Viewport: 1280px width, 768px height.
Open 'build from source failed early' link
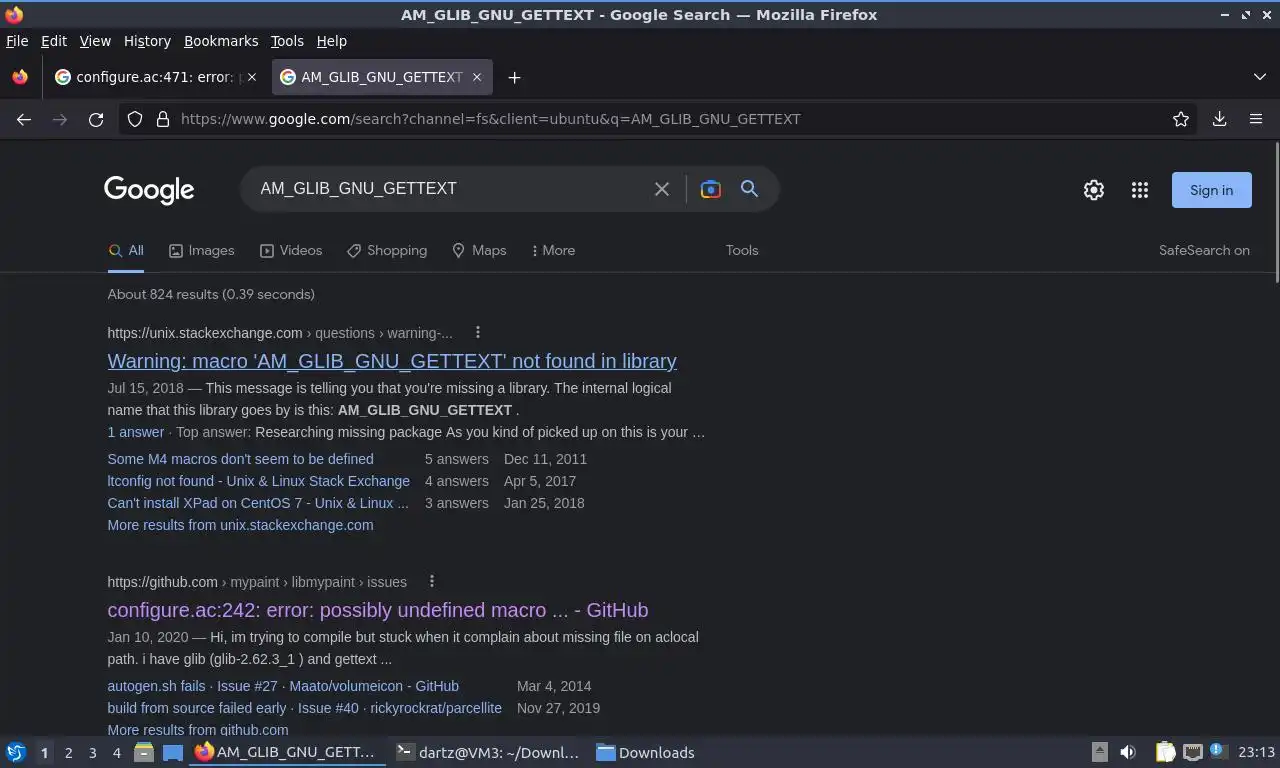304,708
